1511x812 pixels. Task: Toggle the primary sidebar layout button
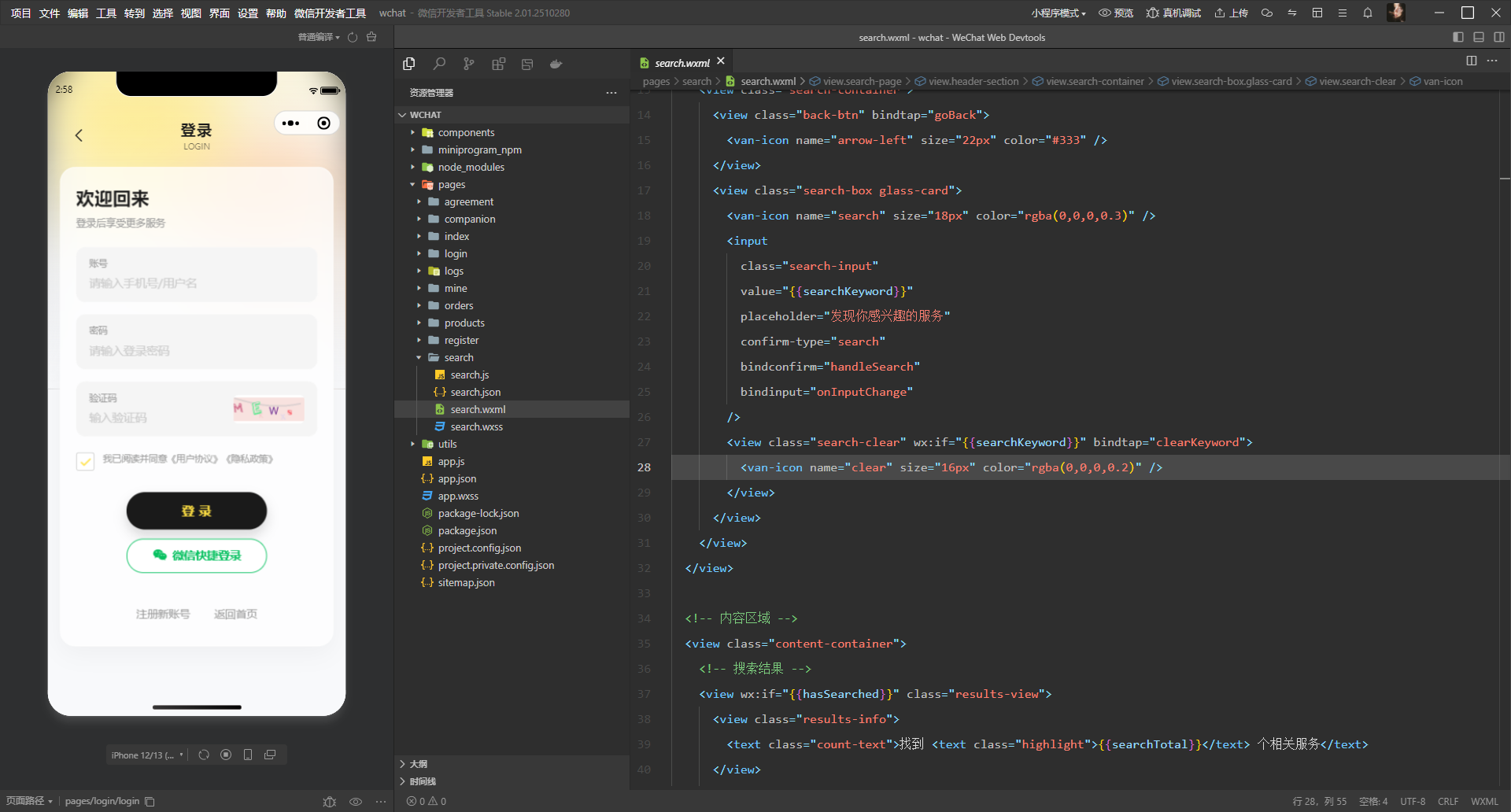point(1457,37)
